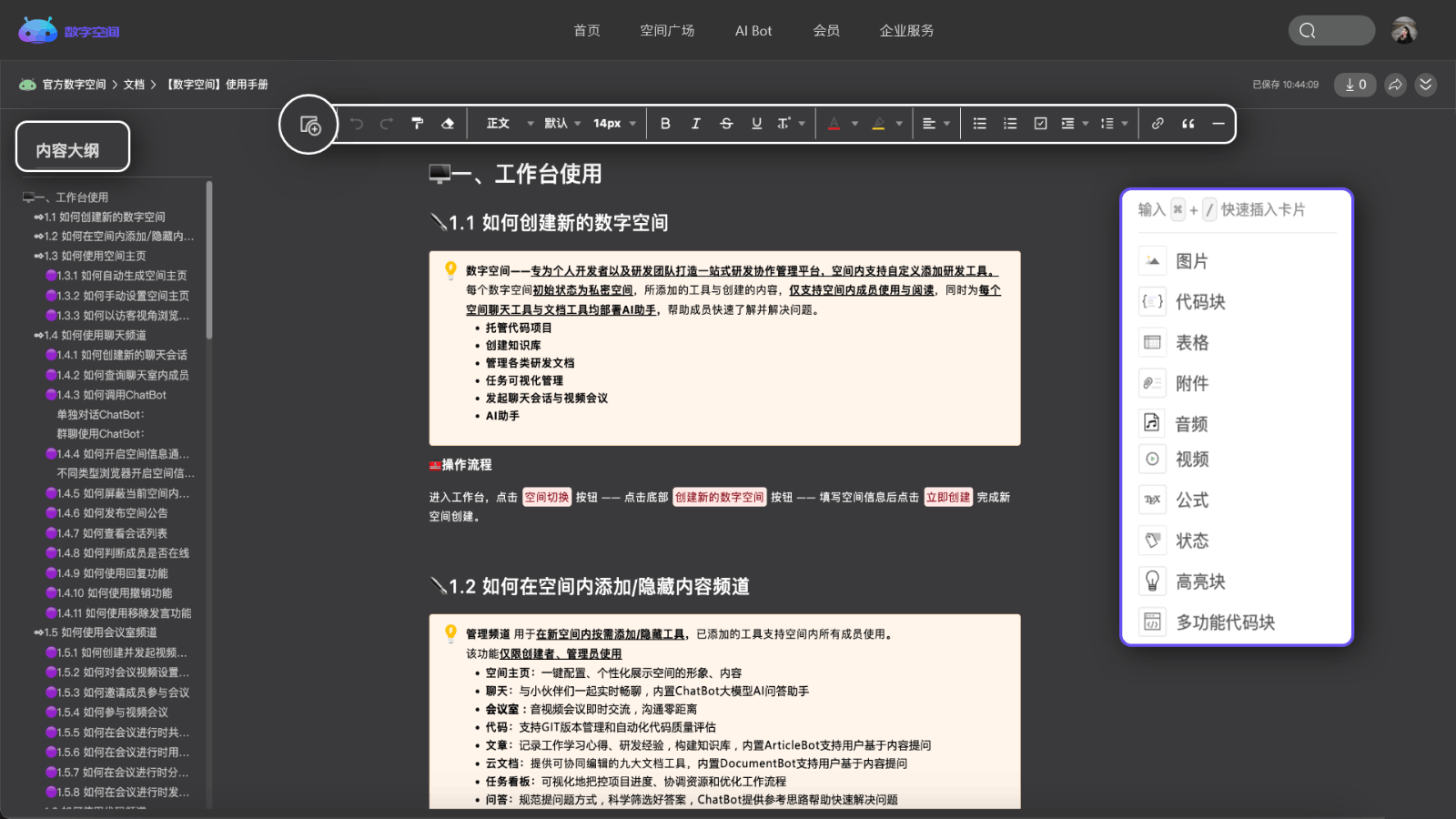Click the 立即创建 button in the document
This screenshot has height=819, width=1456.
[948, 497]
